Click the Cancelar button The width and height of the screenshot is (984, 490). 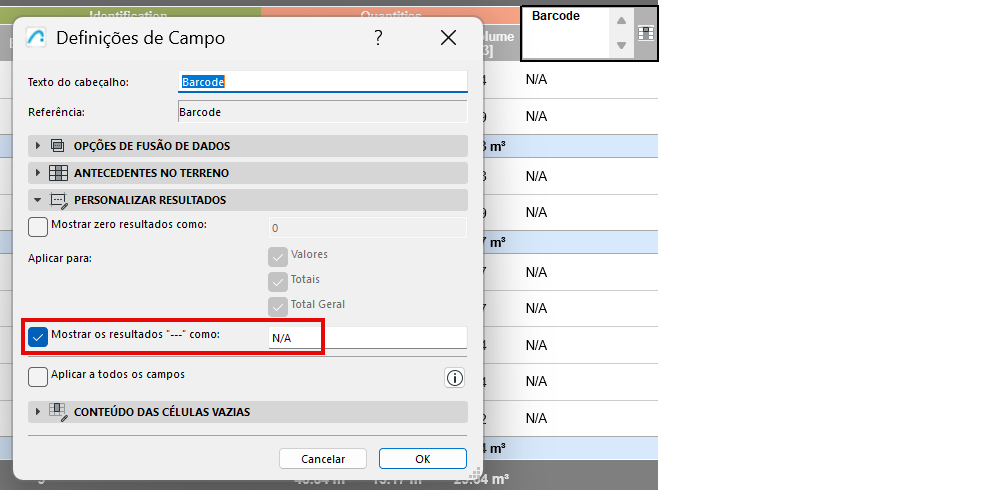tap(323, 459)
